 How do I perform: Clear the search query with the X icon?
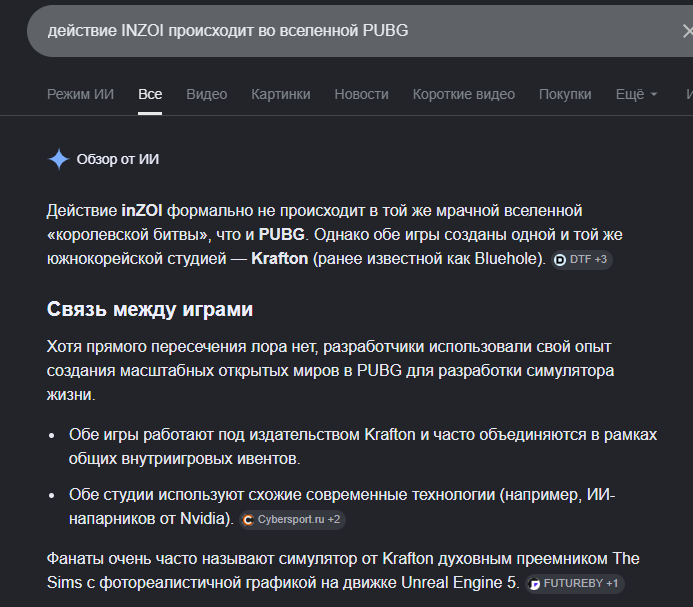click(x=687, y=31)
